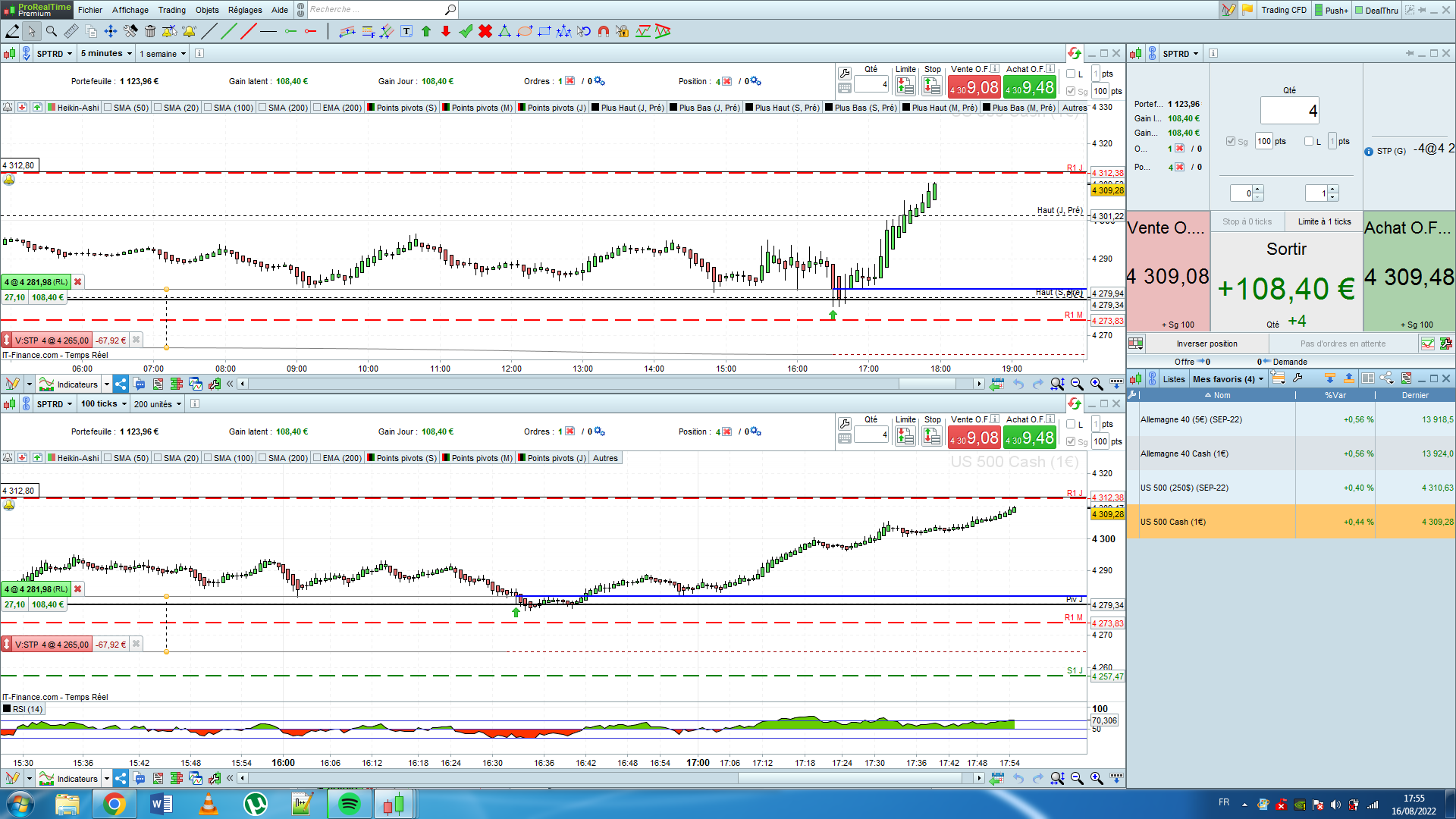
Task: Pick the green trend line tool
Action: click(229, 31)
